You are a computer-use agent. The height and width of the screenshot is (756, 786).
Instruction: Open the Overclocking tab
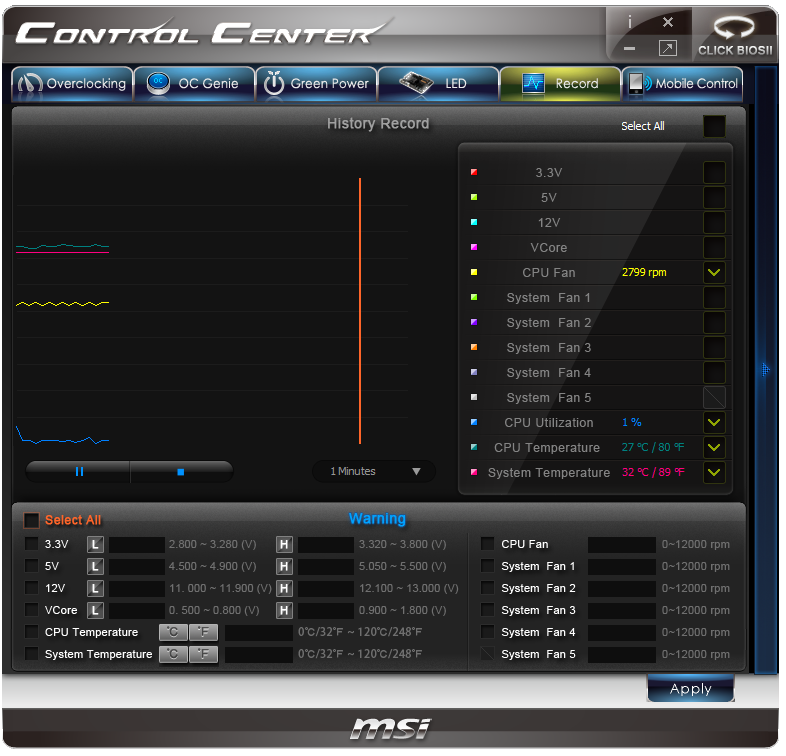point(72,84)
